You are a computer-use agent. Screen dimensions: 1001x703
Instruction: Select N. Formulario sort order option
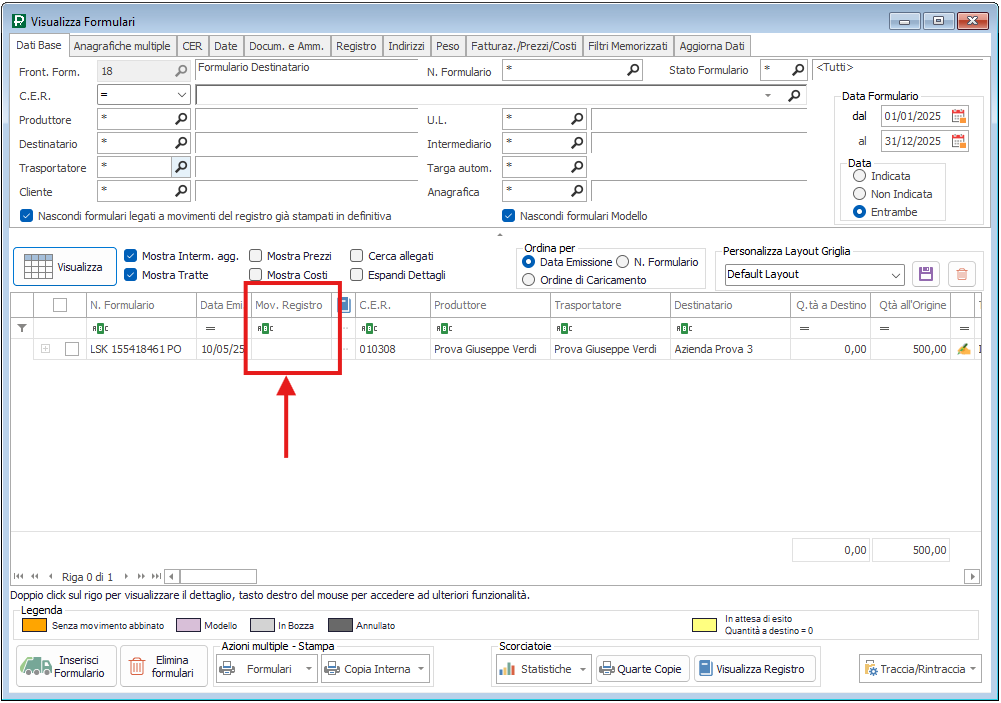[x=623, y=262]
